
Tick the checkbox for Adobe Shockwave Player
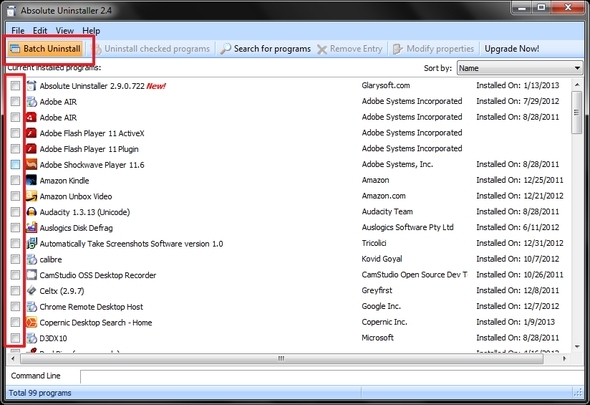15,164
